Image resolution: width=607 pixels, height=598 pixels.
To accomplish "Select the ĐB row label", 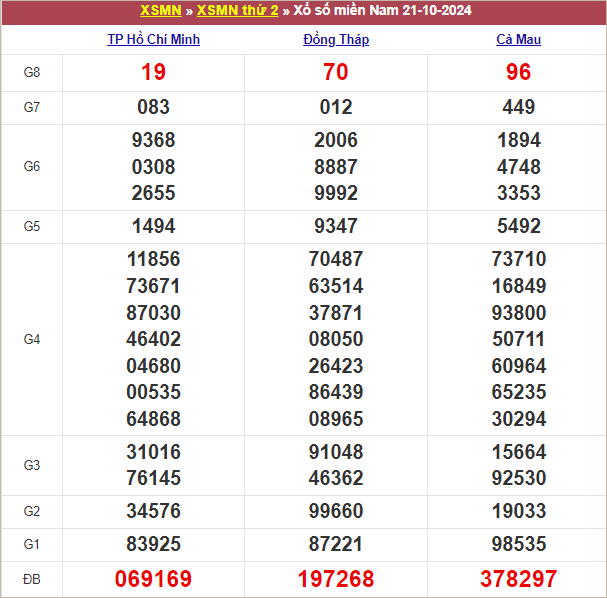I will coord(32,579).
